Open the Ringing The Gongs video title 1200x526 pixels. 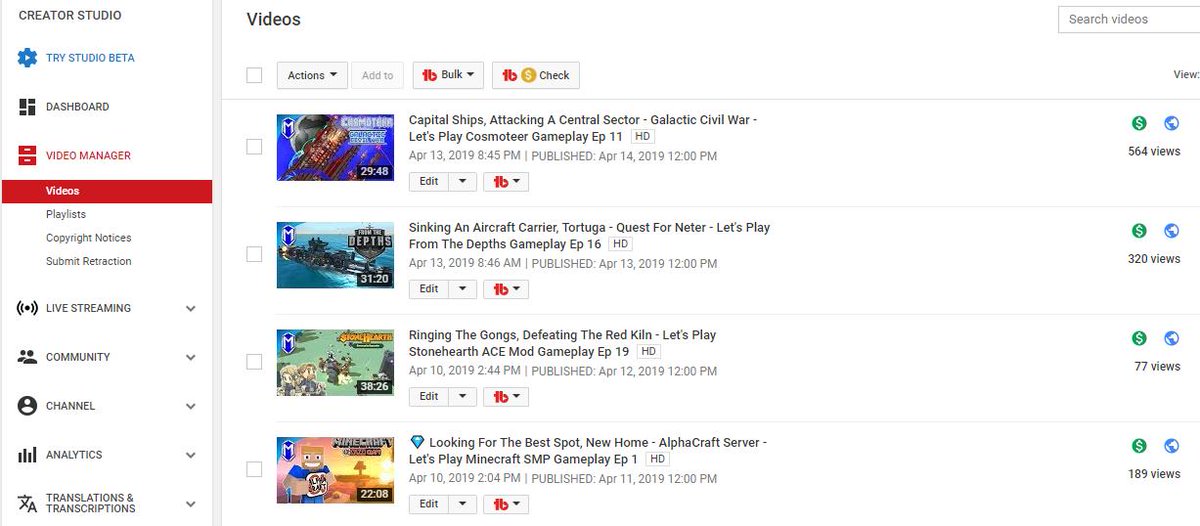coord(563,343)
